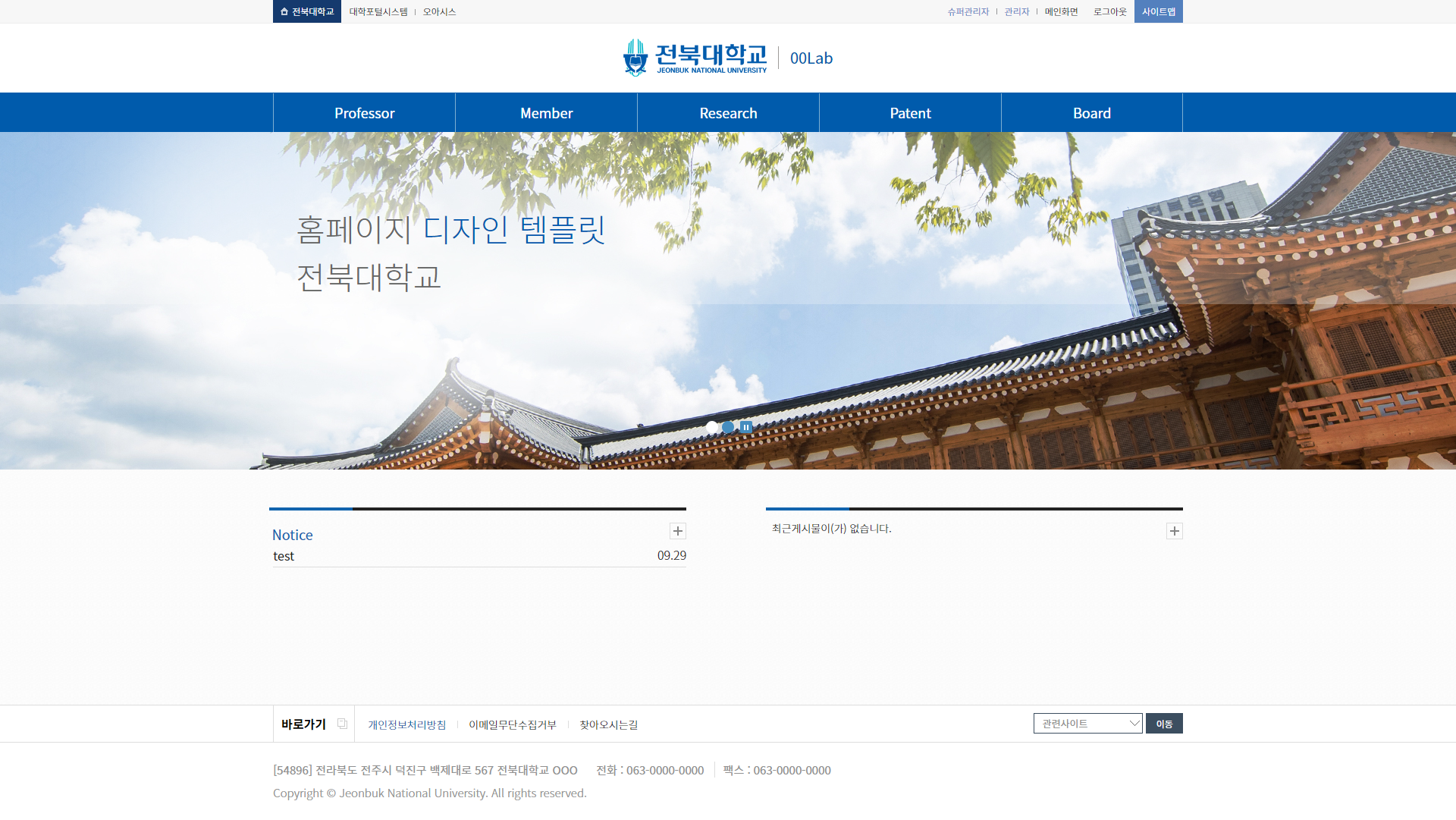The width and height of the screenshot is (1456, 820).
Task: Click the 바로가기 shortcut icon
Action: [342, 724]
